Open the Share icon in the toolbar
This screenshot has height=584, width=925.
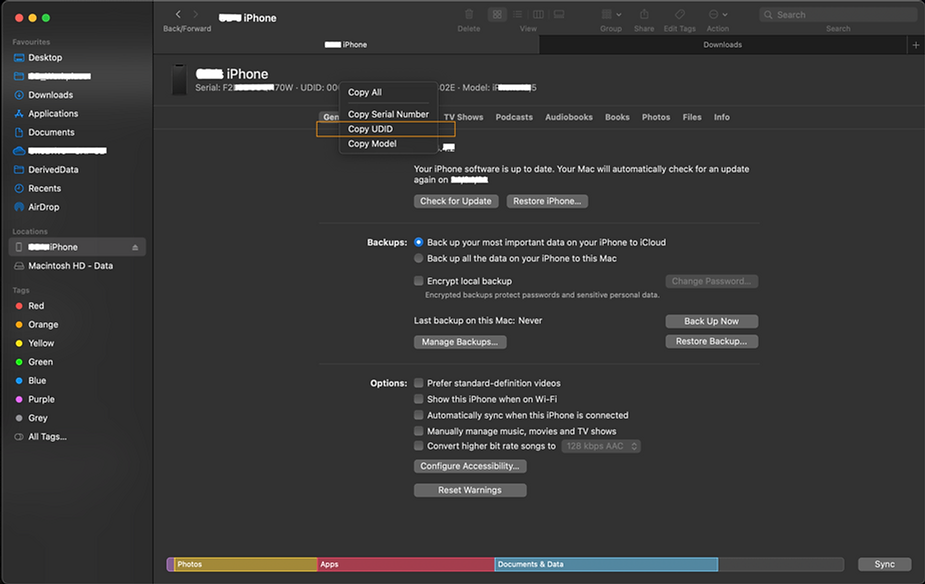643,15
